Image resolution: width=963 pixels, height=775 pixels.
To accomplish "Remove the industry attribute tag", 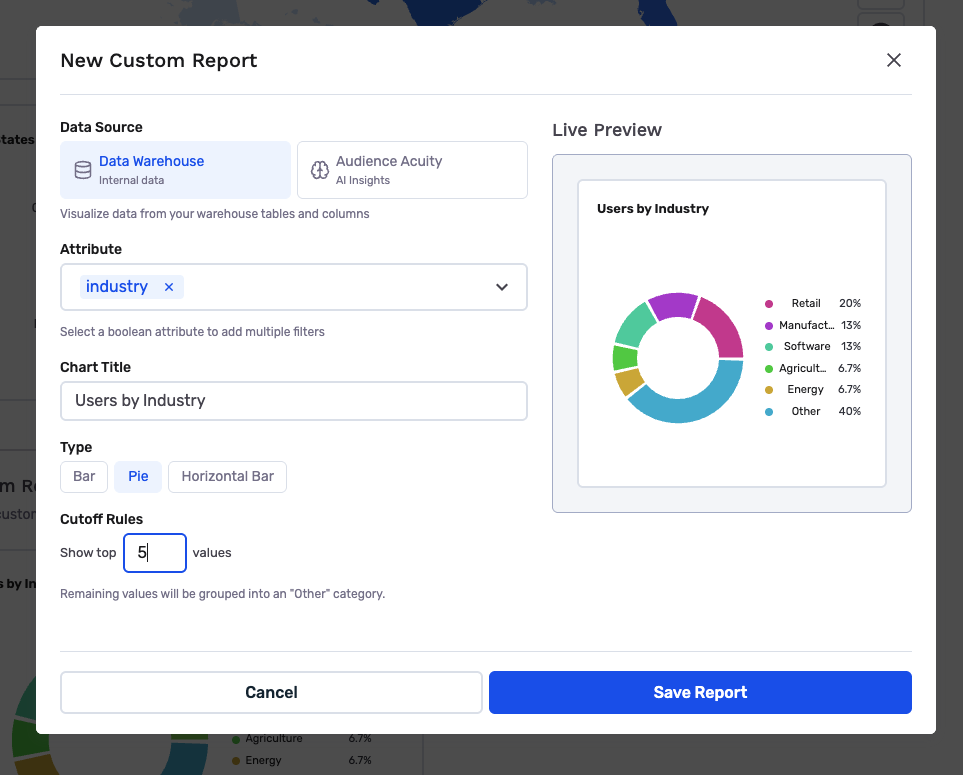I will pos(169,287).
